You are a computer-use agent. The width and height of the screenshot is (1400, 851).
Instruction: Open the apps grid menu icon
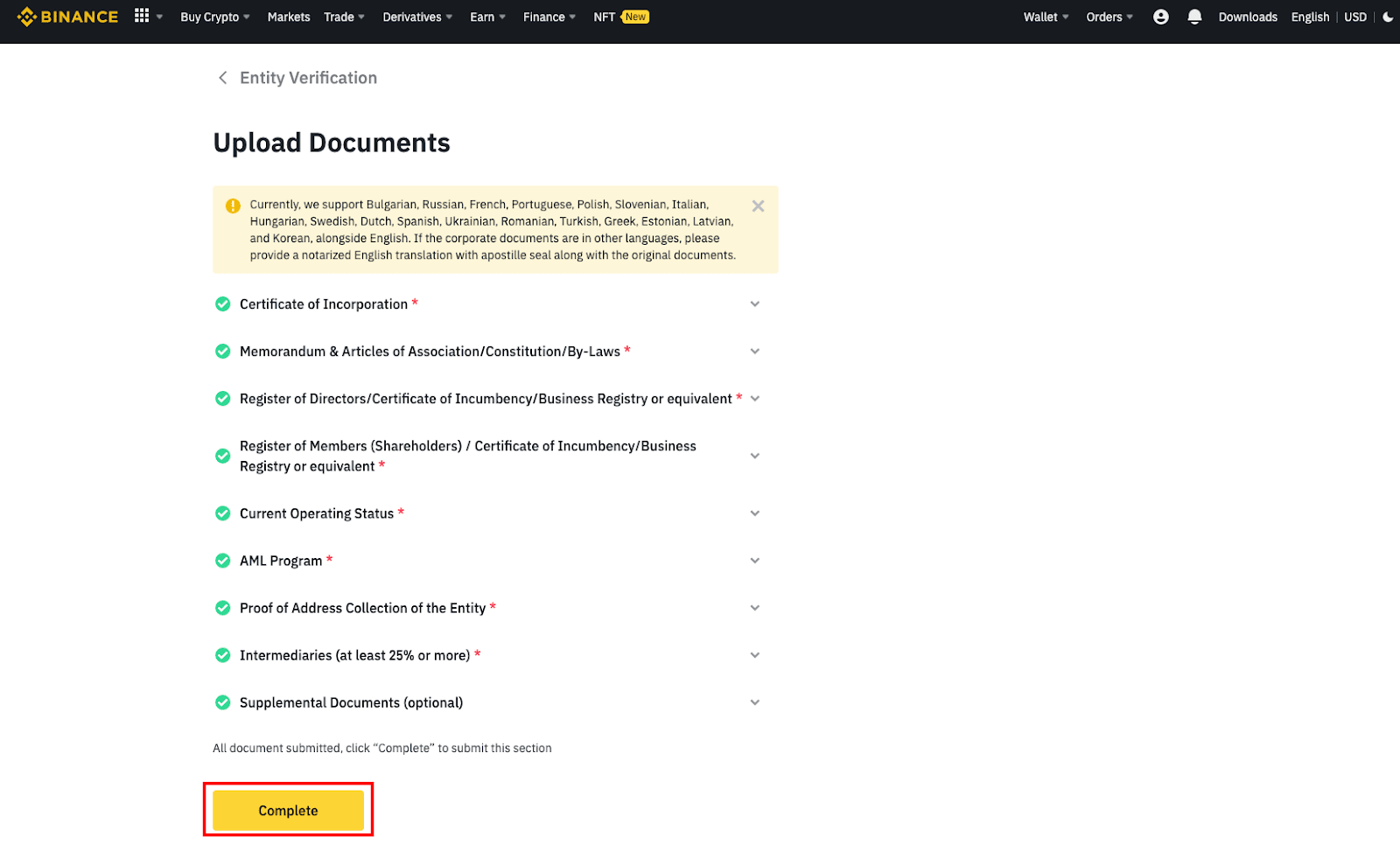142,16
